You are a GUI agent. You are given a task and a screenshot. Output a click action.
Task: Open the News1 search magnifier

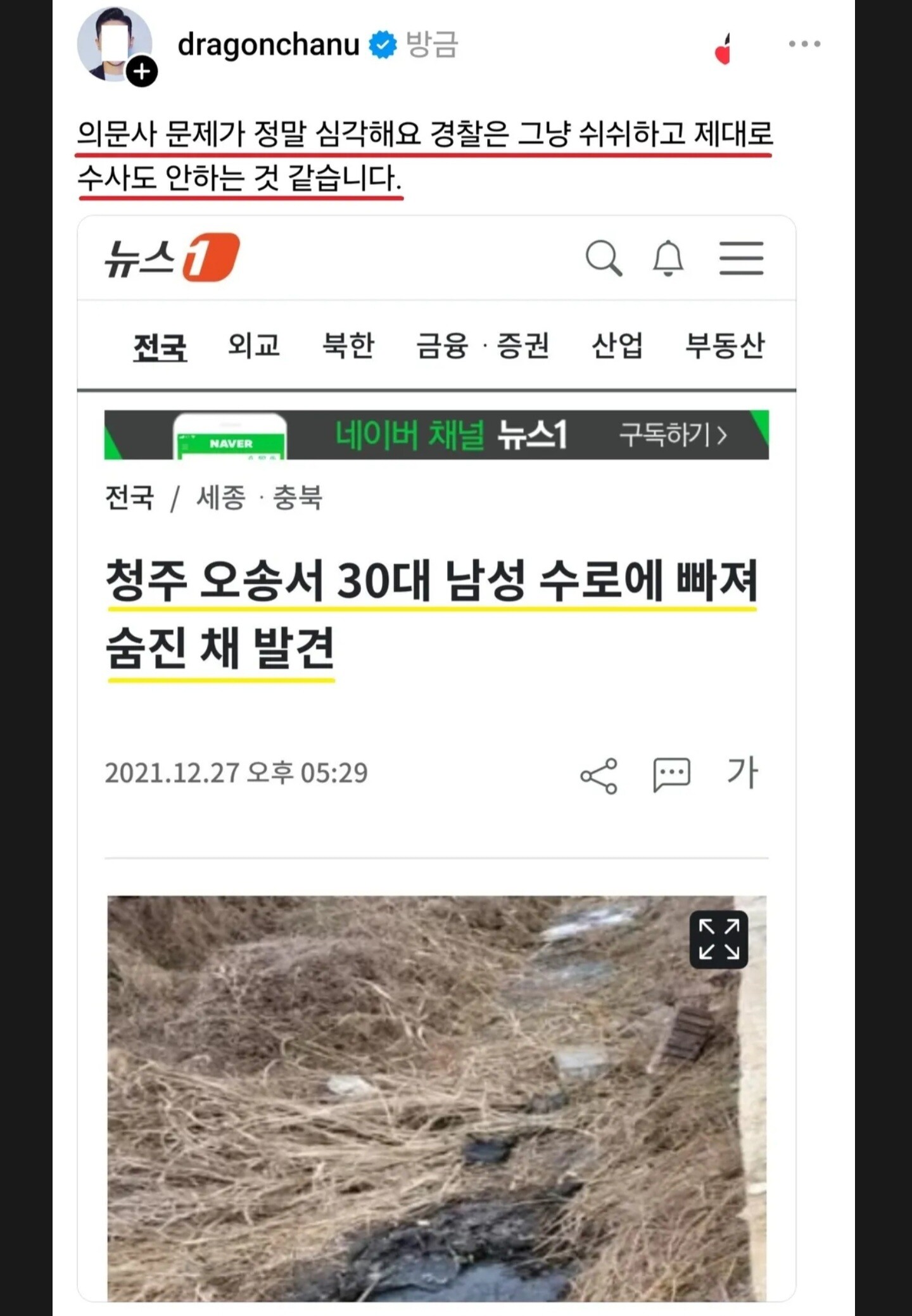pyautogui.click(x=604, y=258)
